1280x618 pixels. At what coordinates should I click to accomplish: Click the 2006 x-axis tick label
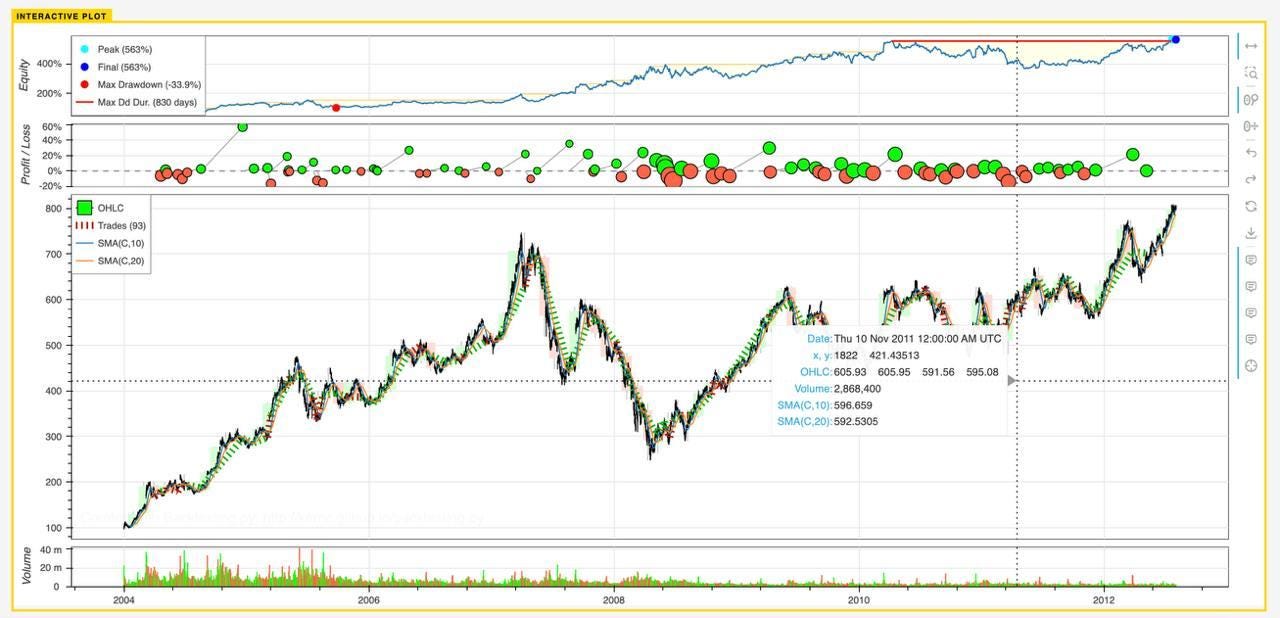(369, 600)
